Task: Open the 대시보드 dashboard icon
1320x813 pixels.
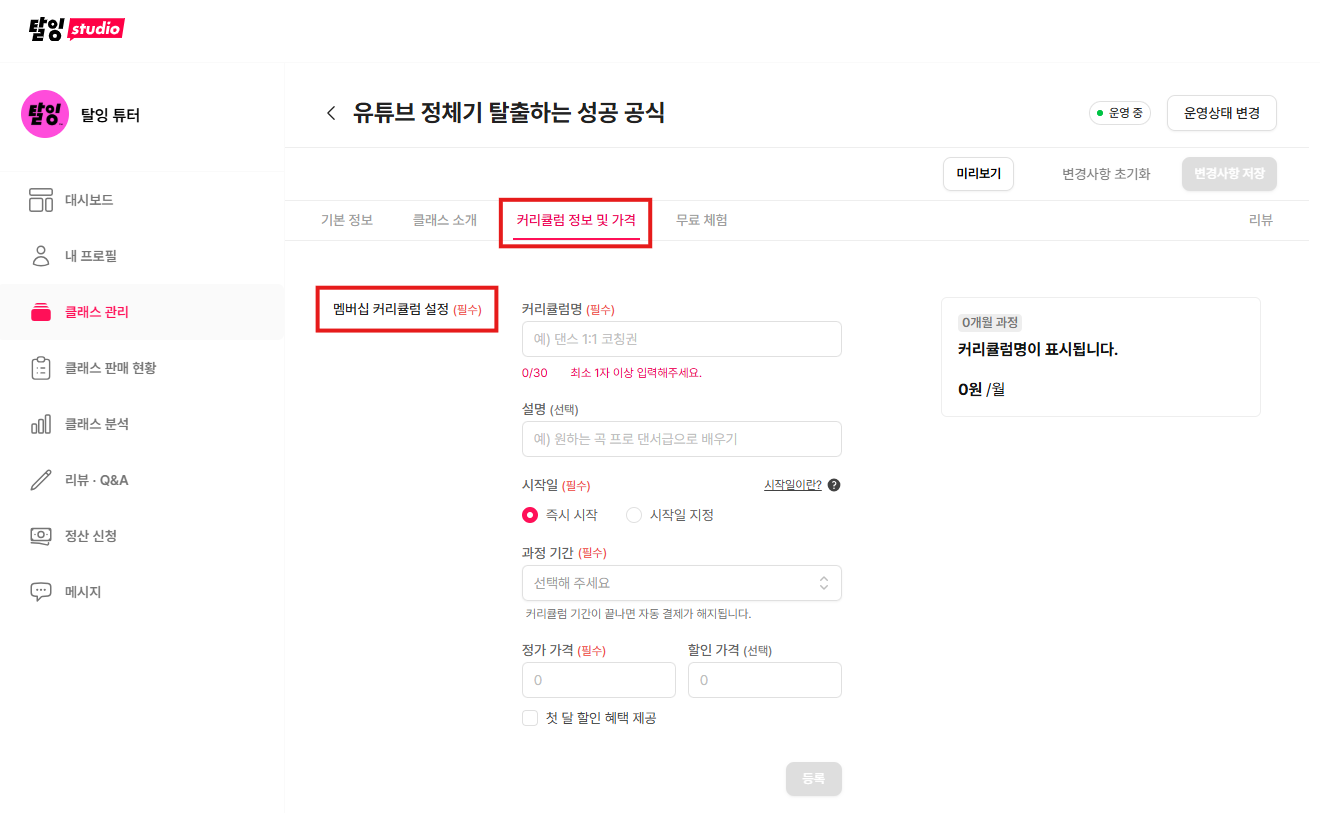Action: [x=41, y=200]
